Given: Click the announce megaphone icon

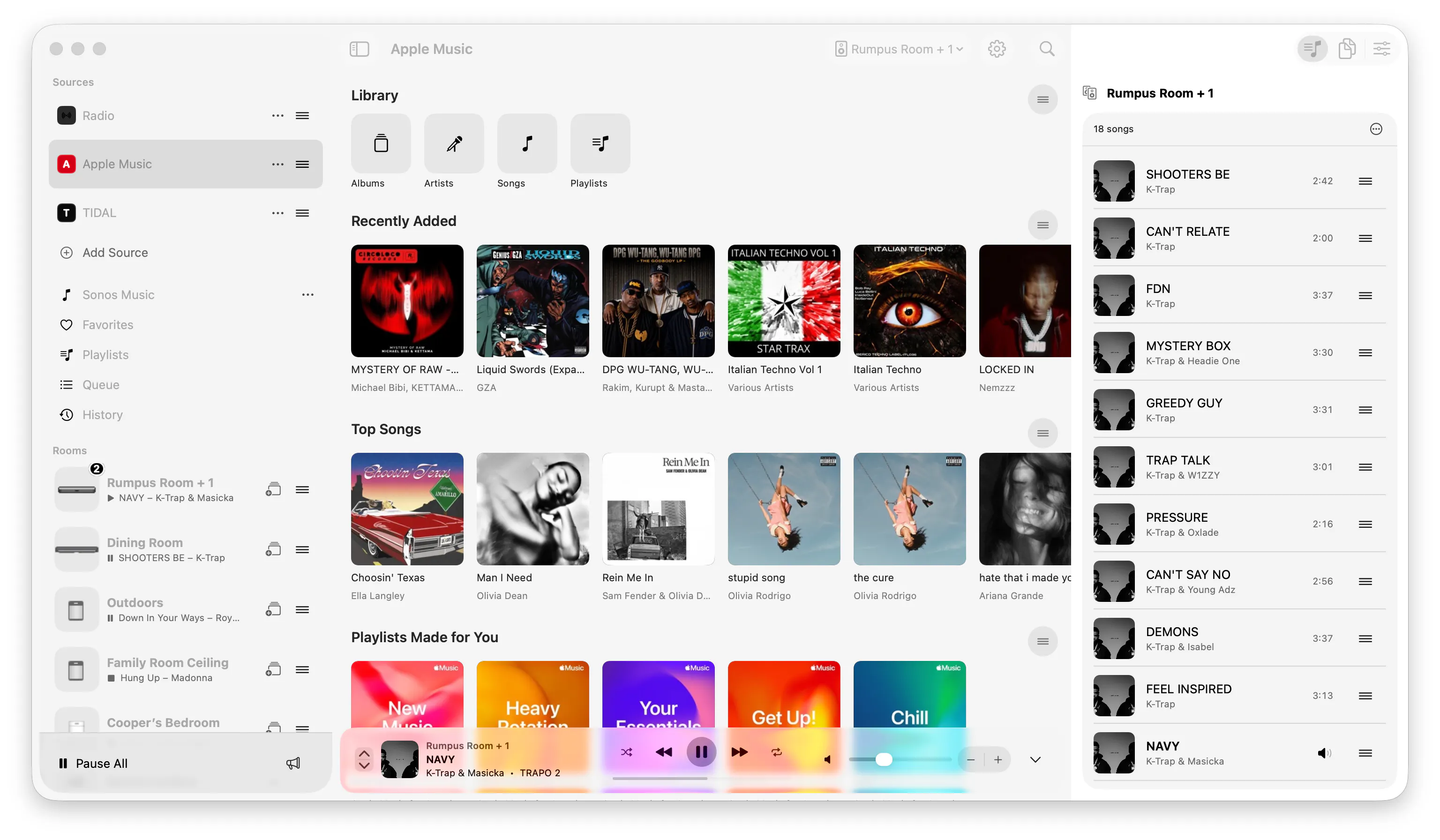Looking at the screenshot, I should tap(292, 764).
